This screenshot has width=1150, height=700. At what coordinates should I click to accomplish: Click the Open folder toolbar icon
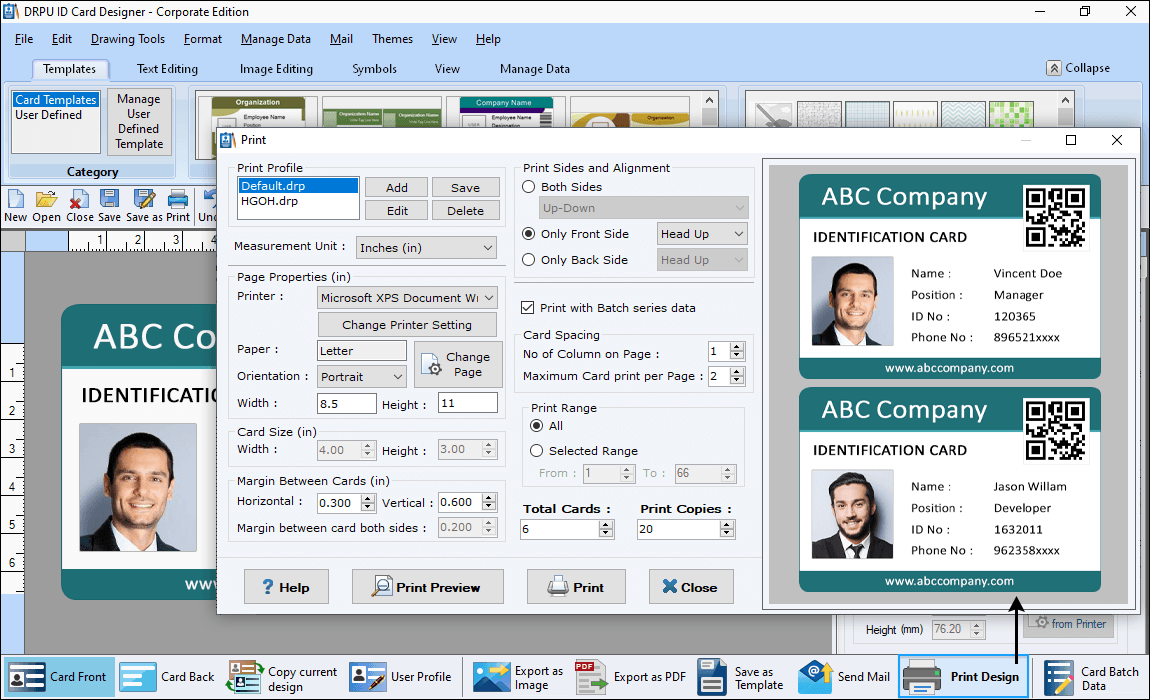click(x=46, y=205)
